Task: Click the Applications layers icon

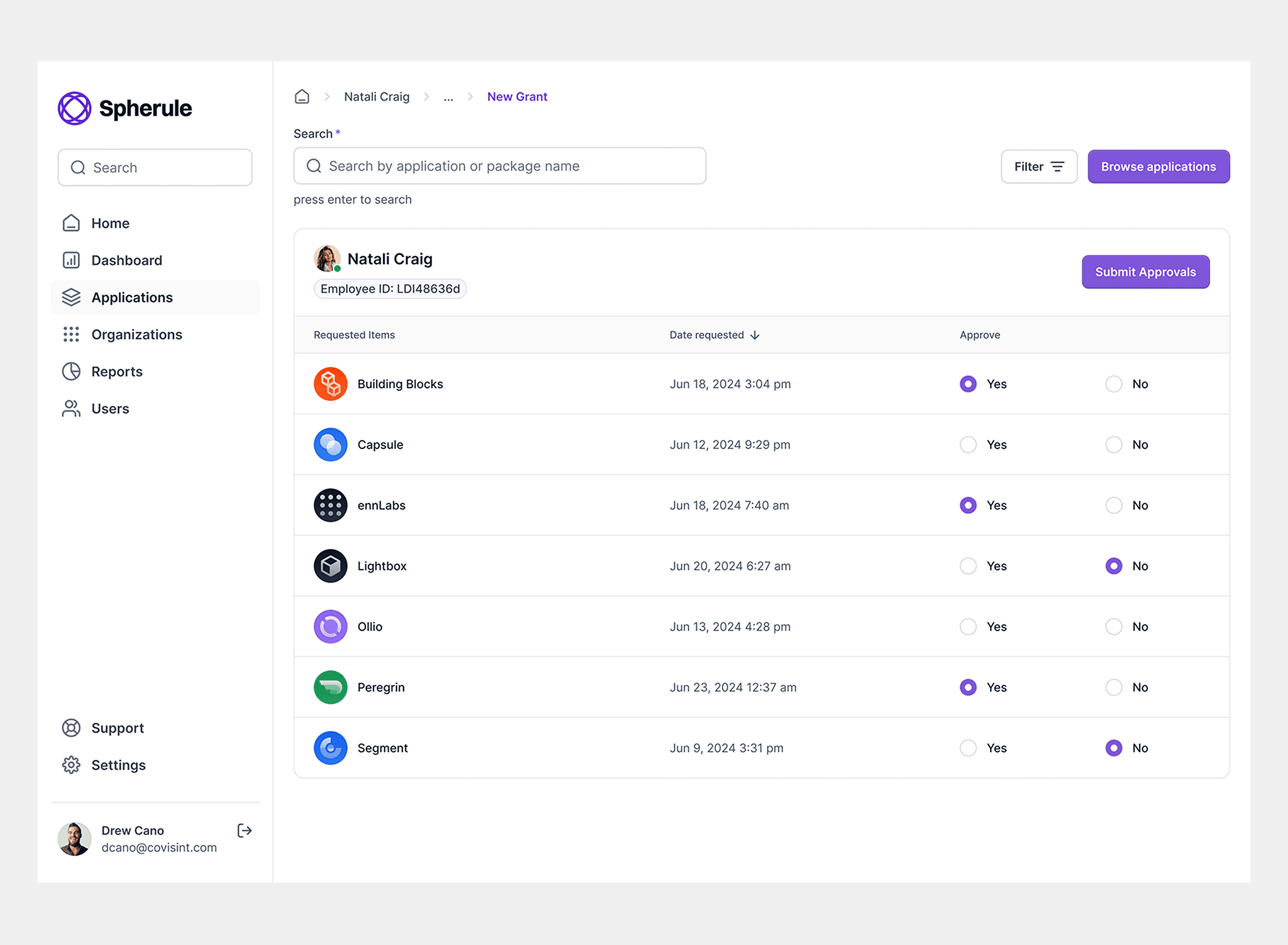Action: (x=71, y=297)
